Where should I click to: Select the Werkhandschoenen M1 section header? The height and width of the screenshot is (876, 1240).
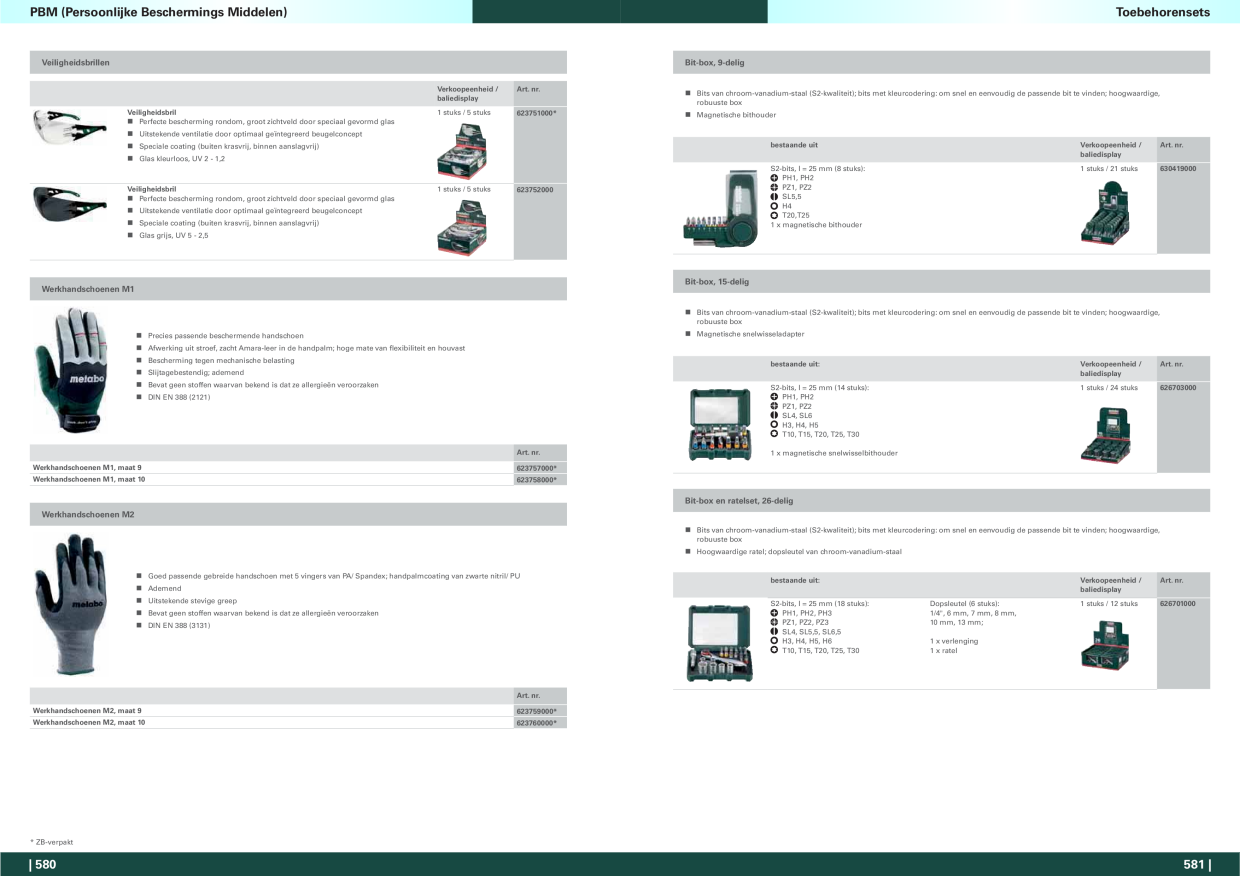pyautogui.click(x=298, y=289)
